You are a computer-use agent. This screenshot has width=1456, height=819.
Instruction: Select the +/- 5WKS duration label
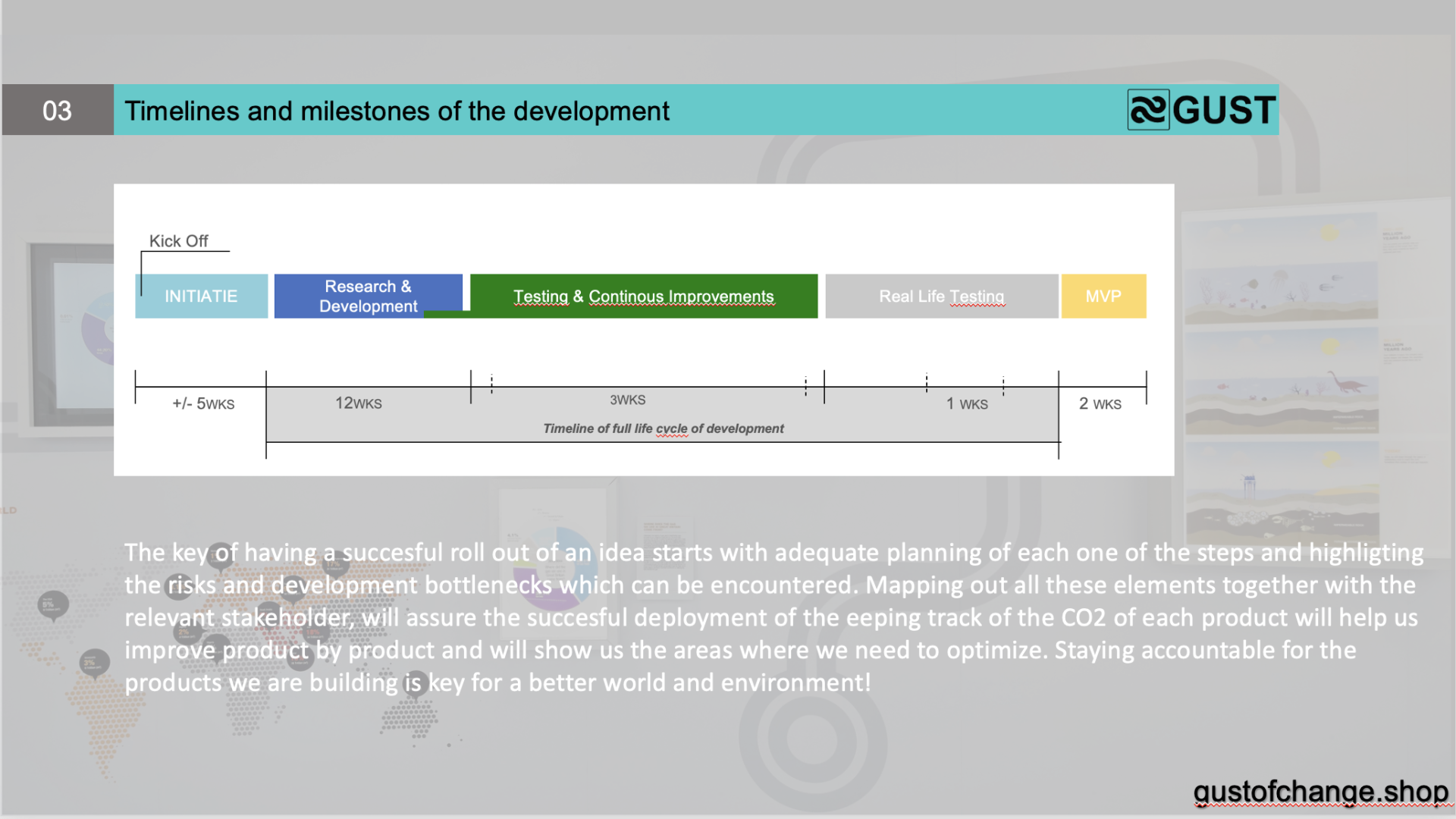[203, 403]
